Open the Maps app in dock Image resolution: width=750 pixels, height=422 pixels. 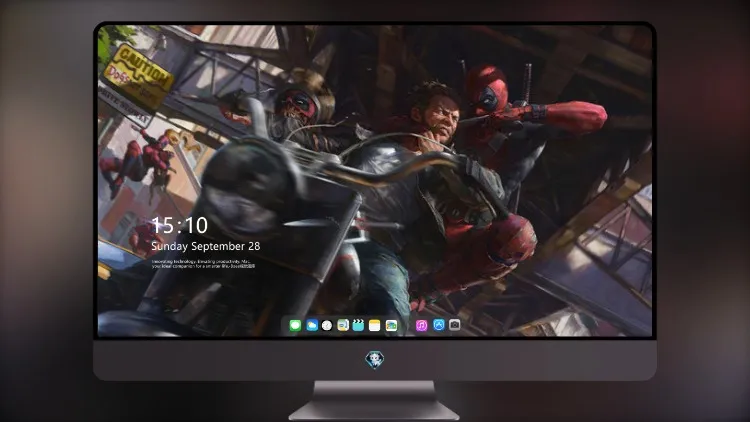click(x=343, y=326)
